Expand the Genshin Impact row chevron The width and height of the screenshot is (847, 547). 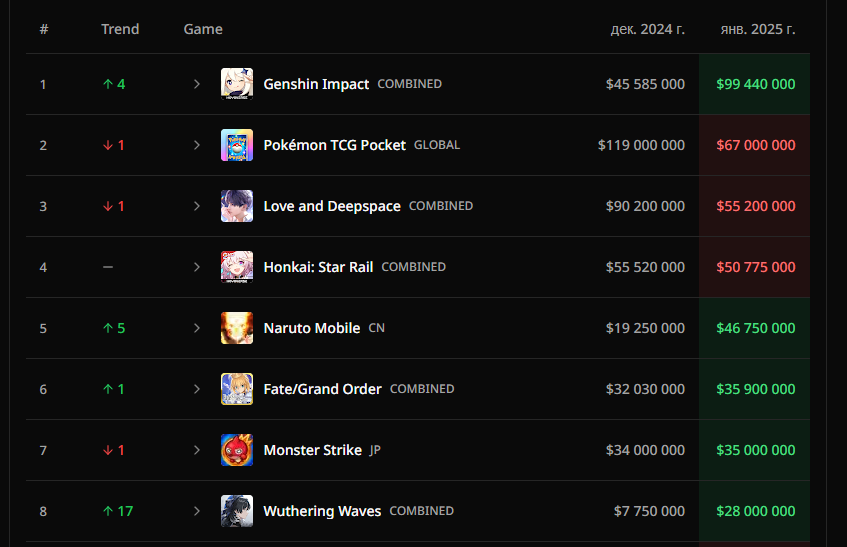coord(197,84)
